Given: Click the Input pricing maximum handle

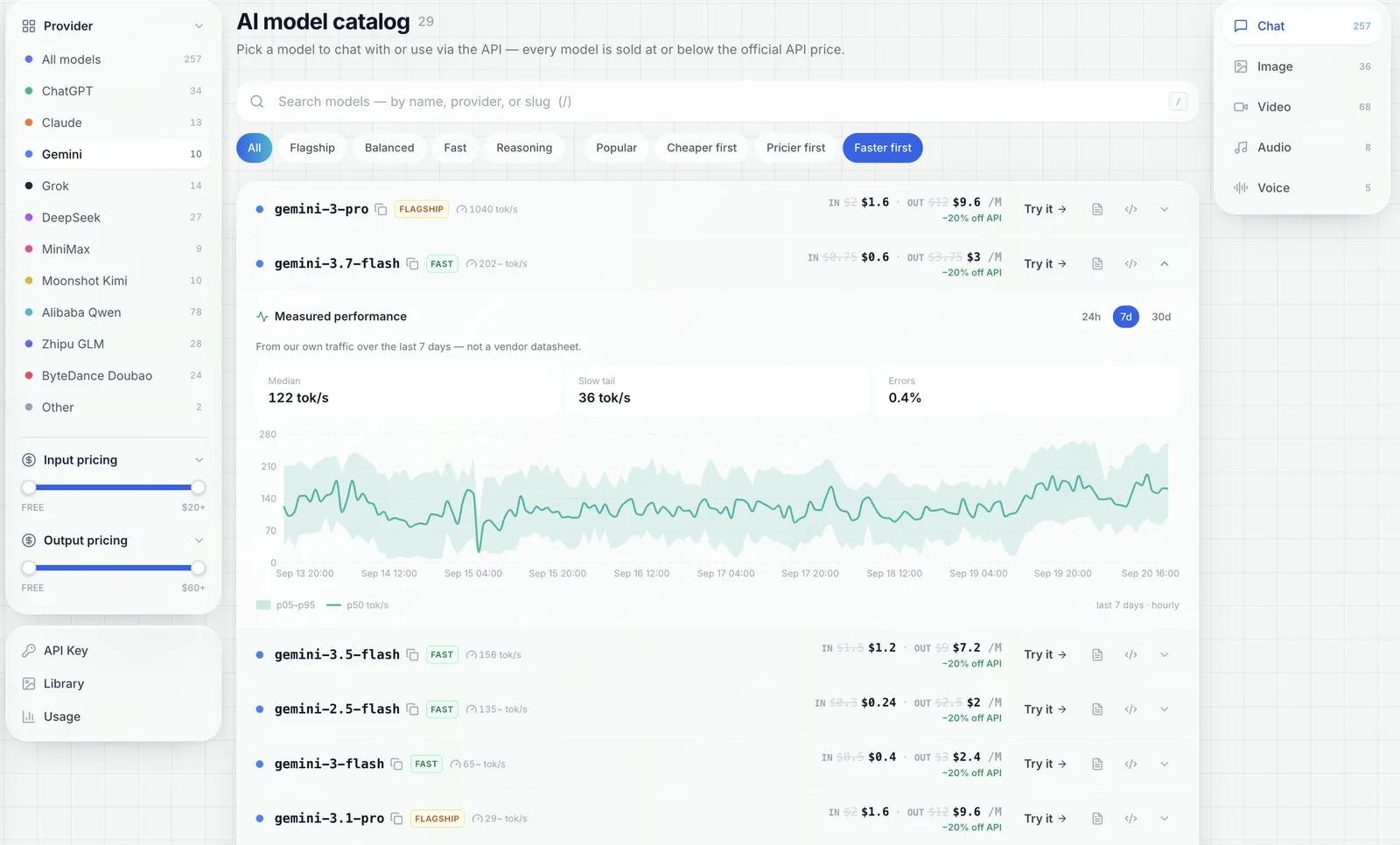Looking at the screenshot, I should 198,487.
